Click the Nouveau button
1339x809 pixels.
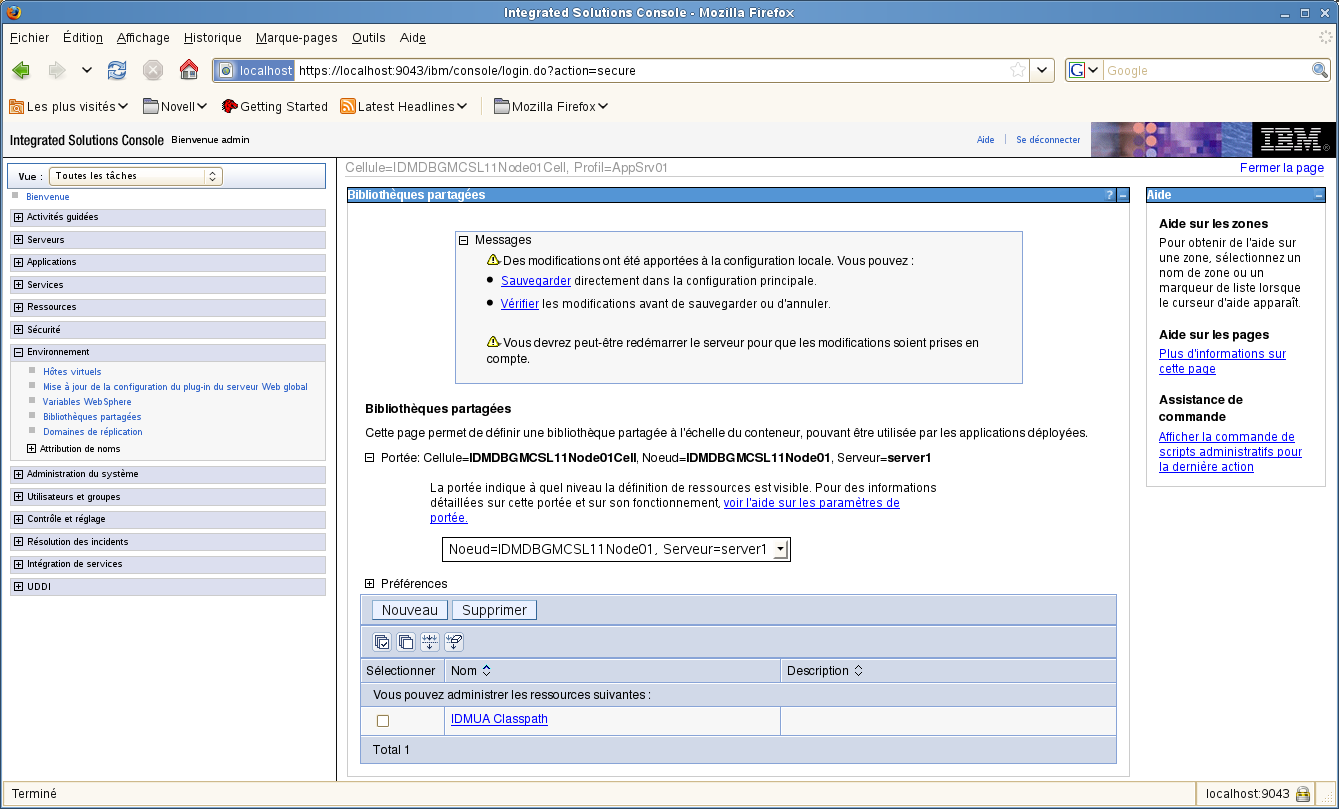click(410, 610)
